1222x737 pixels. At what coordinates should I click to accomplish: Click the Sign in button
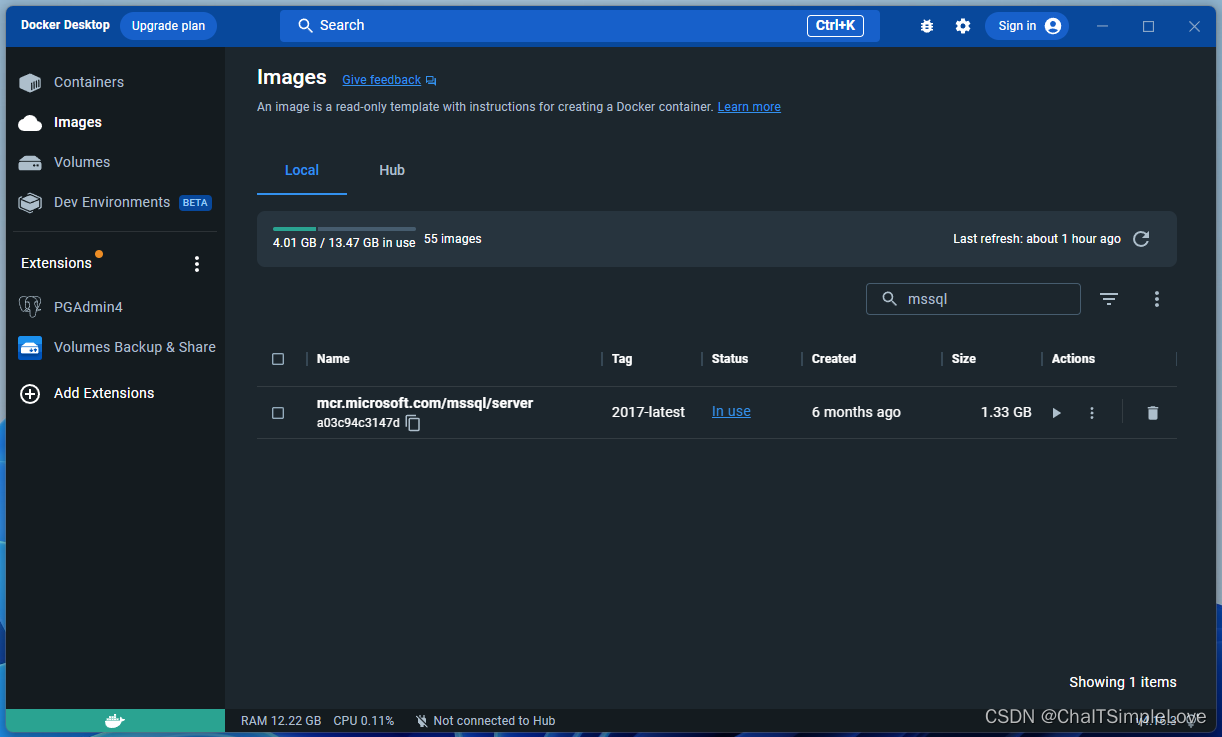1027,26
